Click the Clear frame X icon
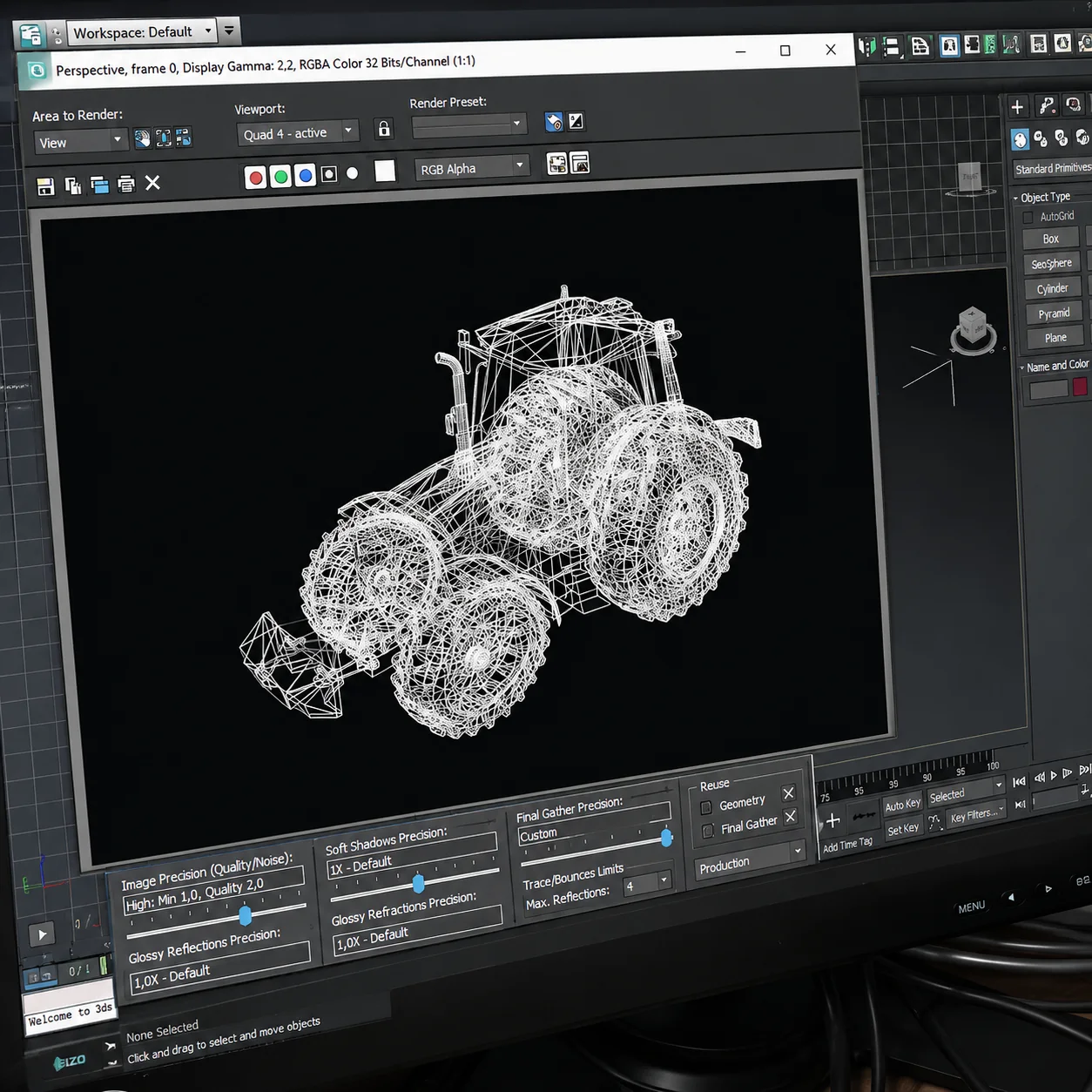 (152, 183)
